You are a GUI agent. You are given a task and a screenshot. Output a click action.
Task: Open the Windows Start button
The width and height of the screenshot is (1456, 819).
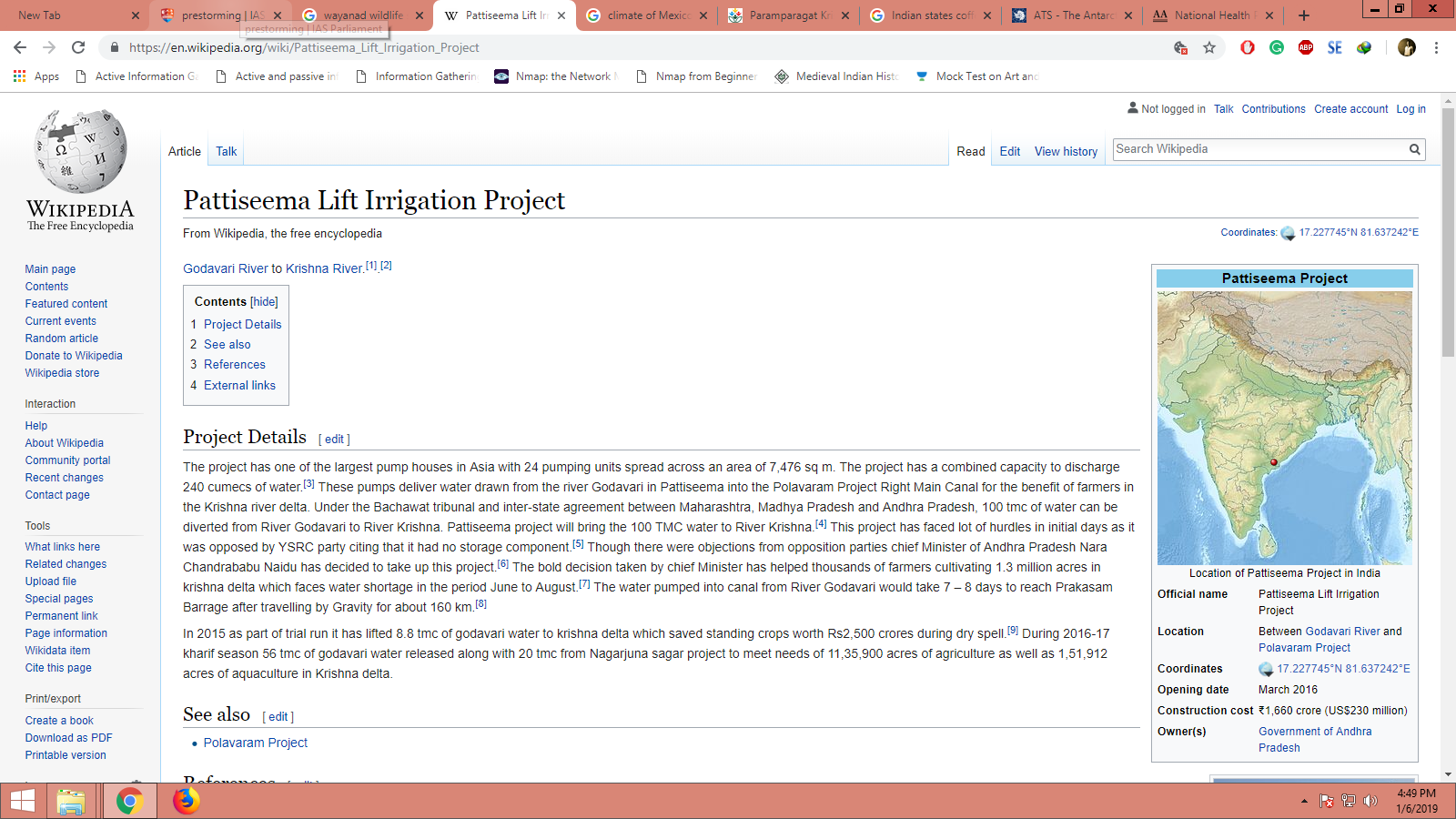22,801
